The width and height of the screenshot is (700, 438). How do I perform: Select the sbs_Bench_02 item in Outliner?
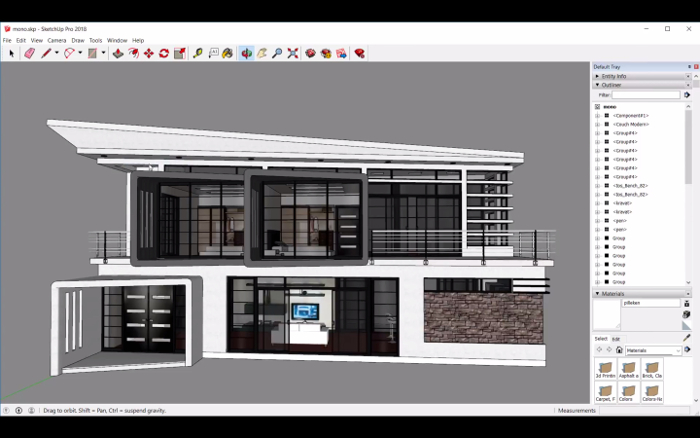tap(630, 185)
